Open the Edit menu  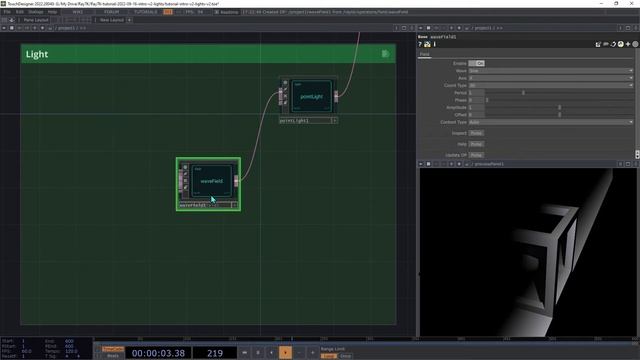[x=20, y=12]
